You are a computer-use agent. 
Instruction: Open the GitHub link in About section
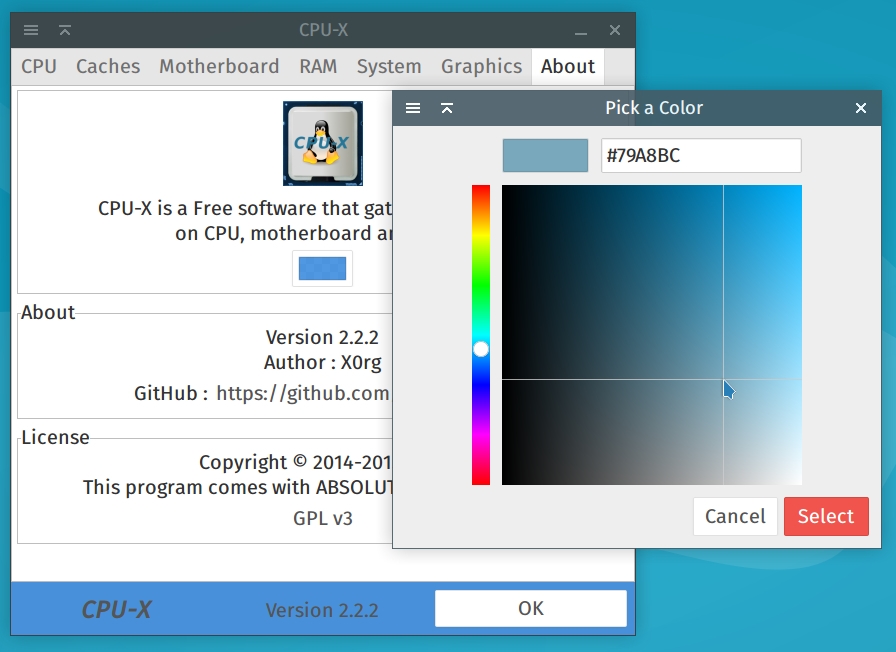[303, 393]
